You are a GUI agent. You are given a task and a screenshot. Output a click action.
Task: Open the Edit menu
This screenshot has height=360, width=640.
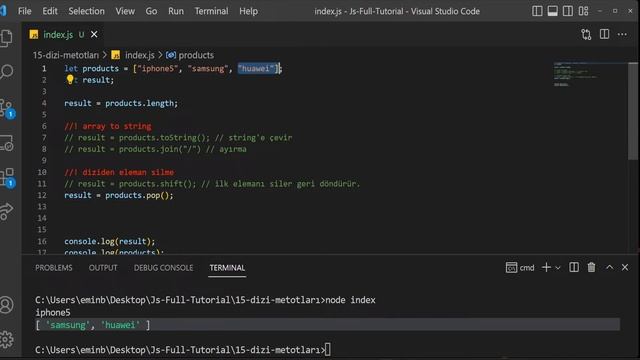(x=50, y=11)
